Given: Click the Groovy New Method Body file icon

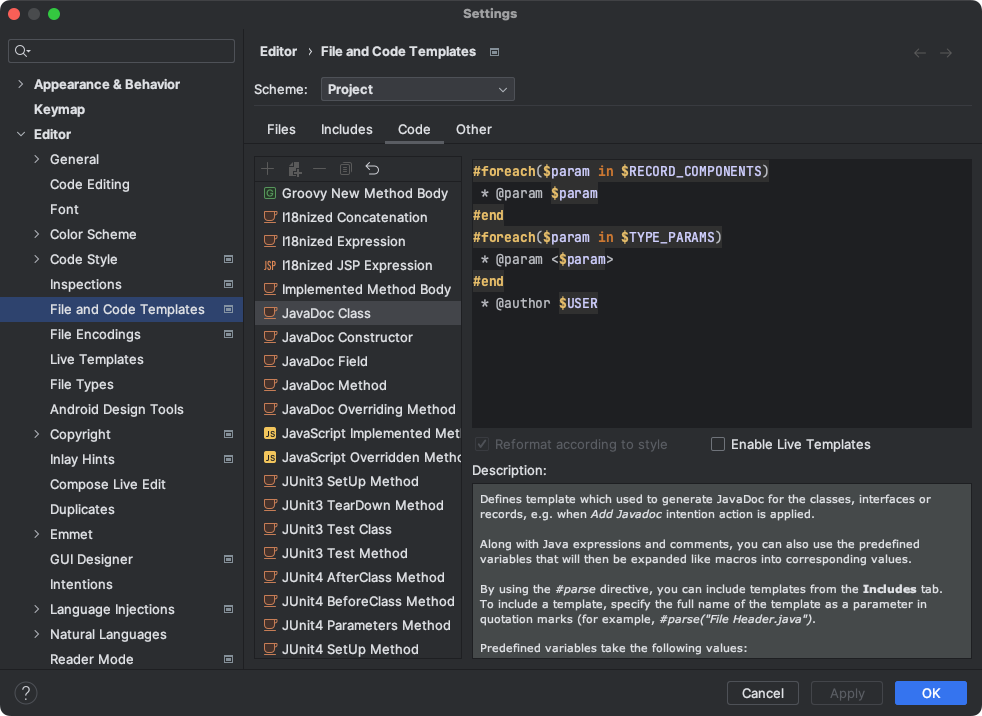Looking at the screenshot, I should click(x=270, y=193).
